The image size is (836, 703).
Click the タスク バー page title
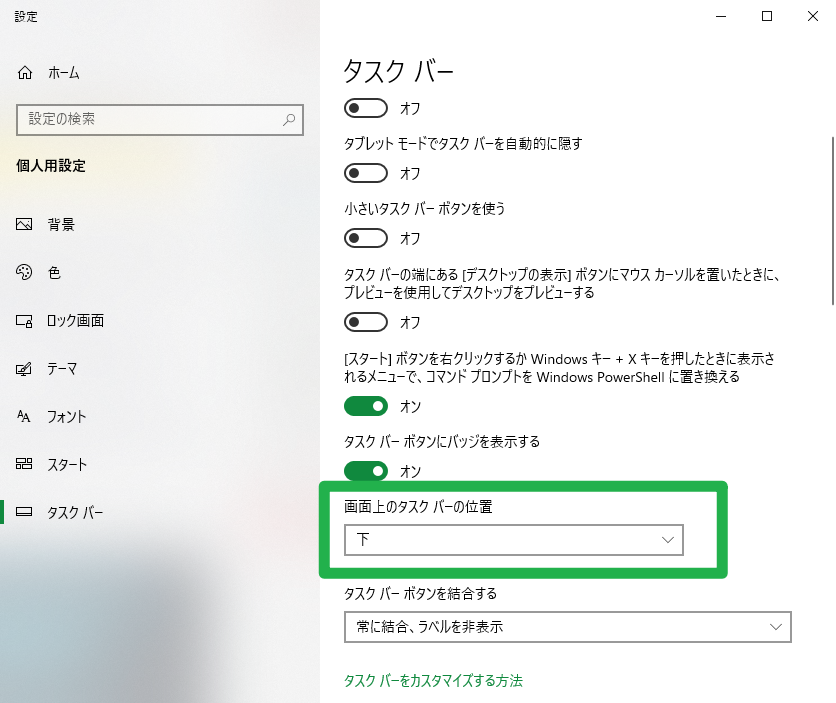[398, 71]
